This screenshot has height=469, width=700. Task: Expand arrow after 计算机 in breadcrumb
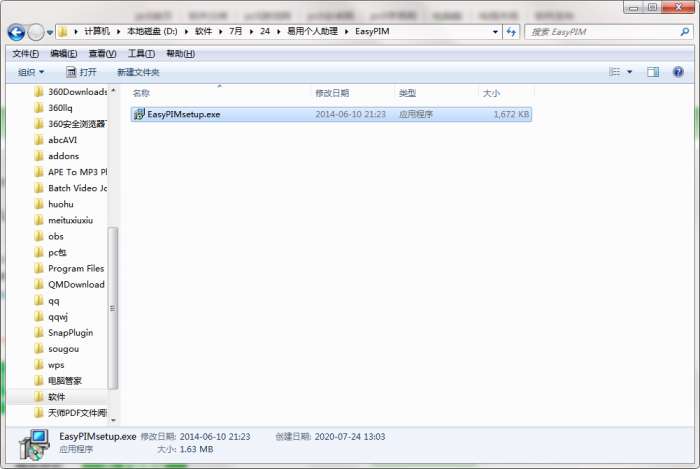point(118,32)
